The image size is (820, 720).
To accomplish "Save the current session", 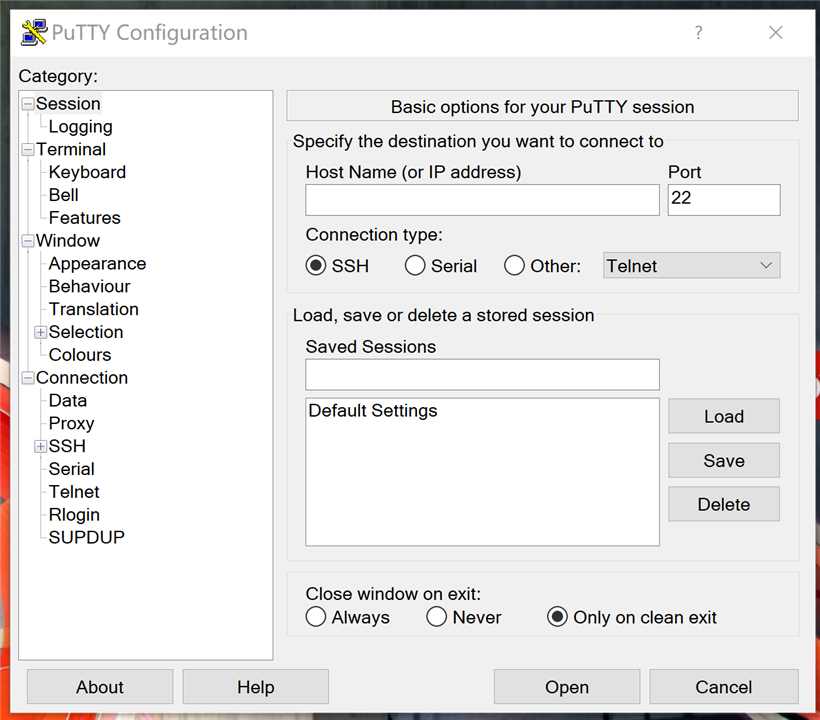I will pyautogui.click(x=723, y=461).
